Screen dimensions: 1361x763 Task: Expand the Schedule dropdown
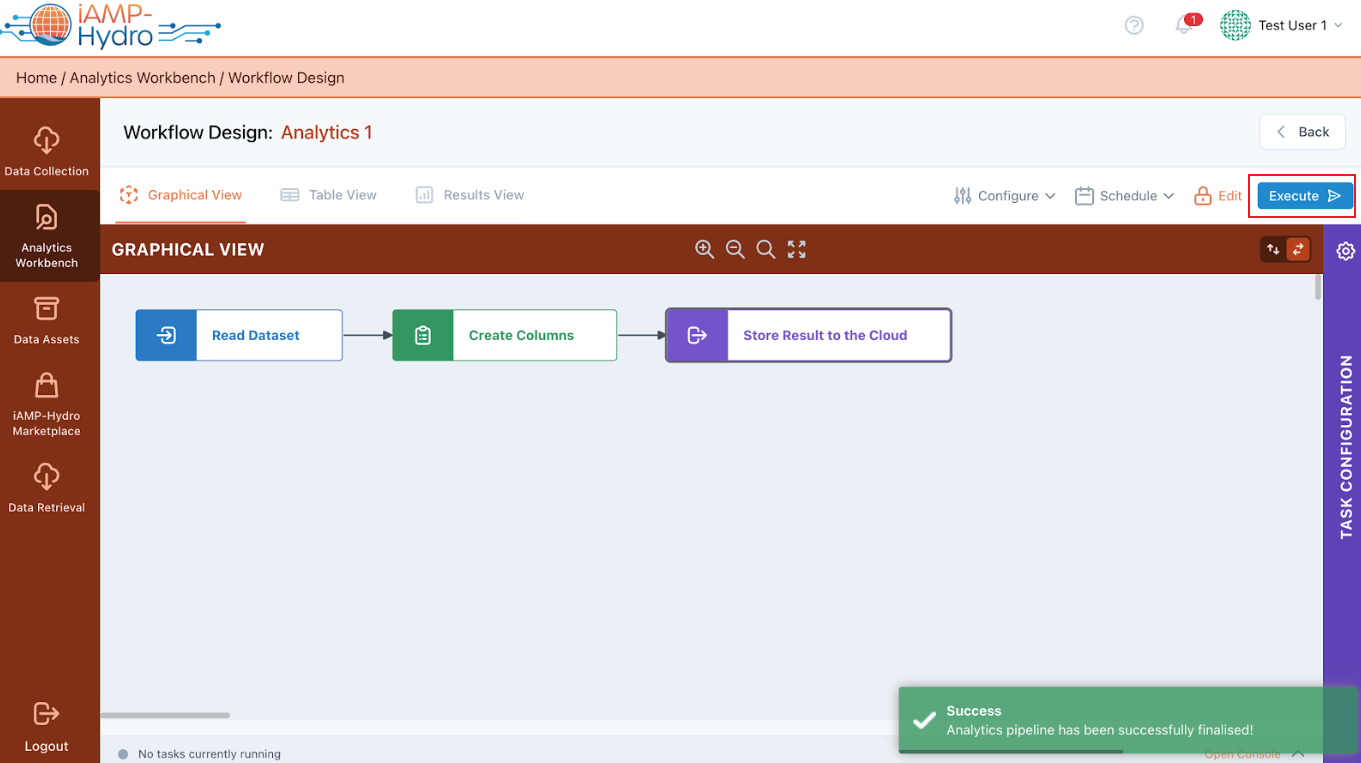click(x=1125, y=196)
